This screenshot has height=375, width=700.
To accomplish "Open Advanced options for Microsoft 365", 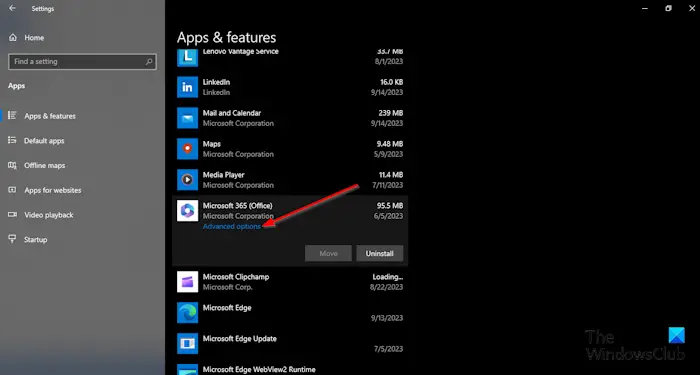I will pos(232,226).
